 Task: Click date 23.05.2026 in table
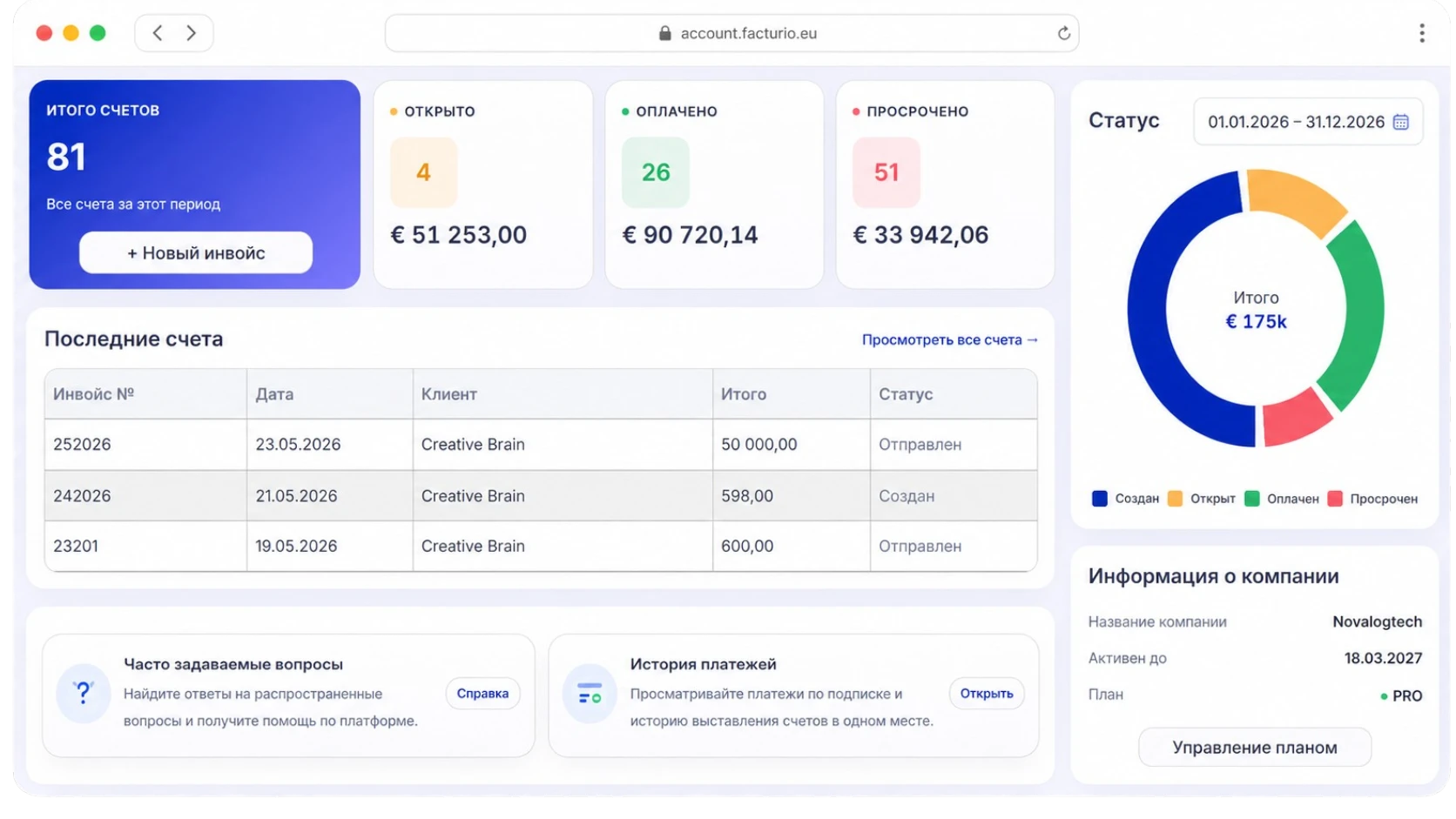tap(298, 444)
